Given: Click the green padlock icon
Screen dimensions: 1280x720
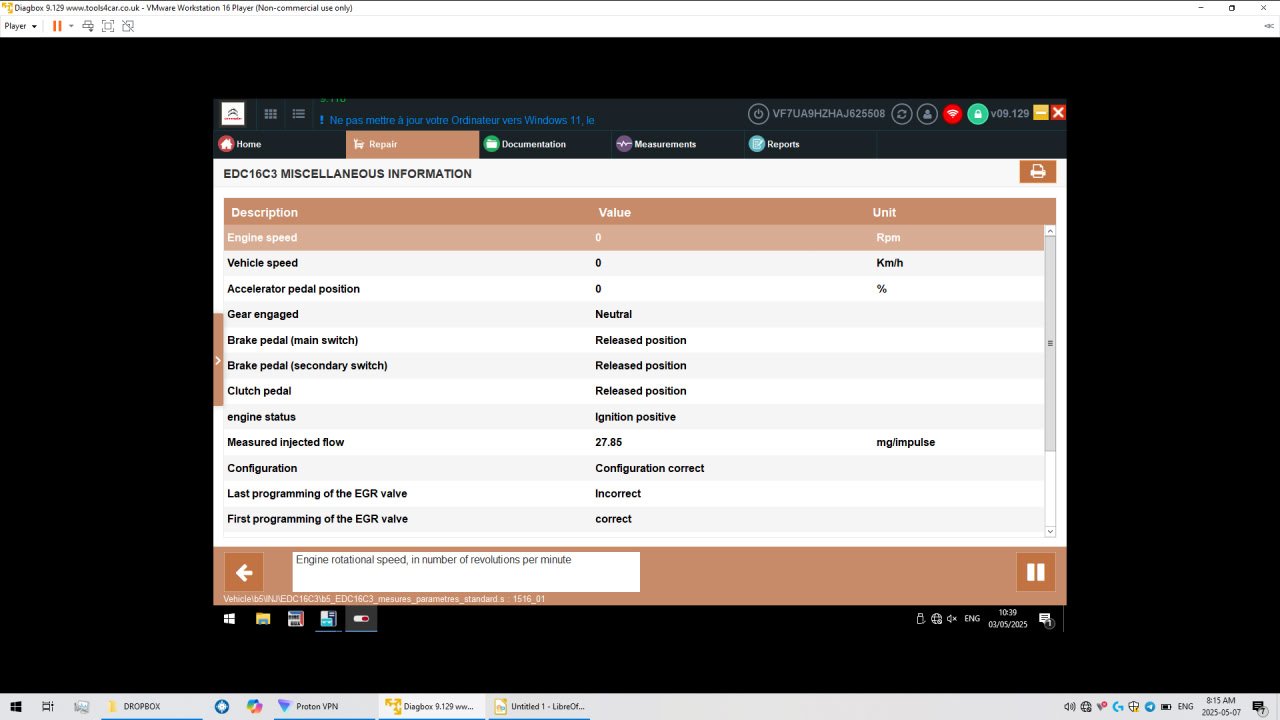Looking at the screenshot, I should 977,114.
